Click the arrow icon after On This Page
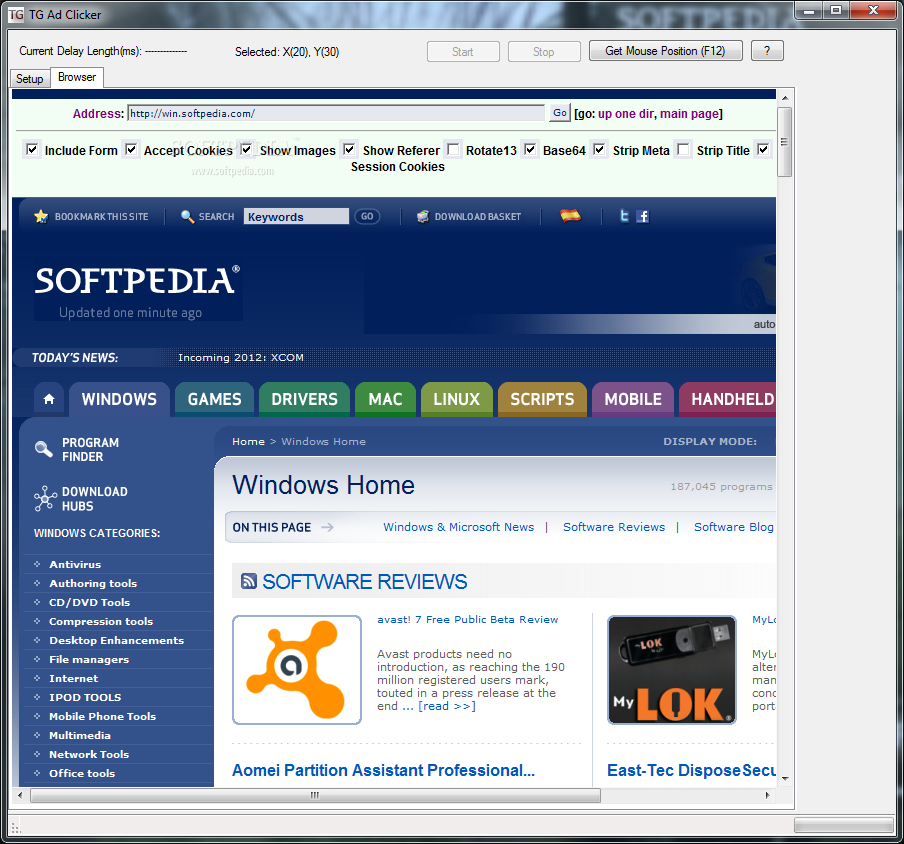 click(327, 527)
